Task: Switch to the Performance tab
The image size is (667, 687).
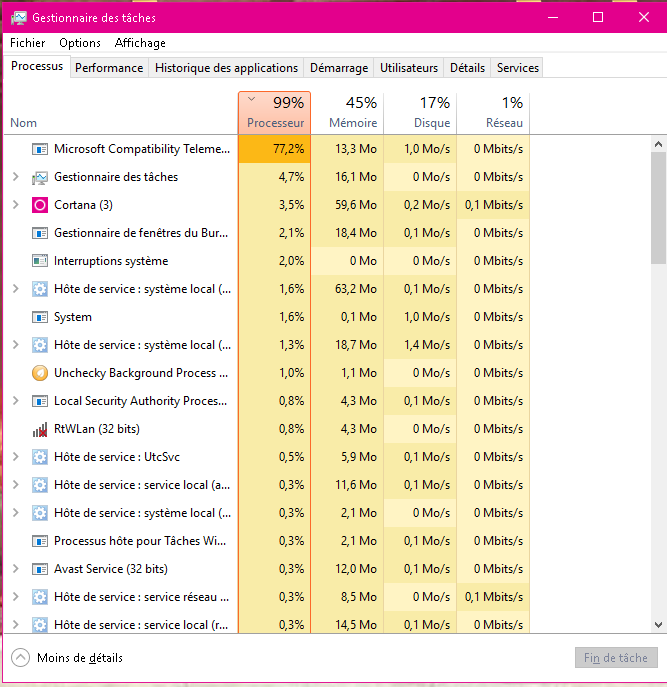Action: (109, 68)
